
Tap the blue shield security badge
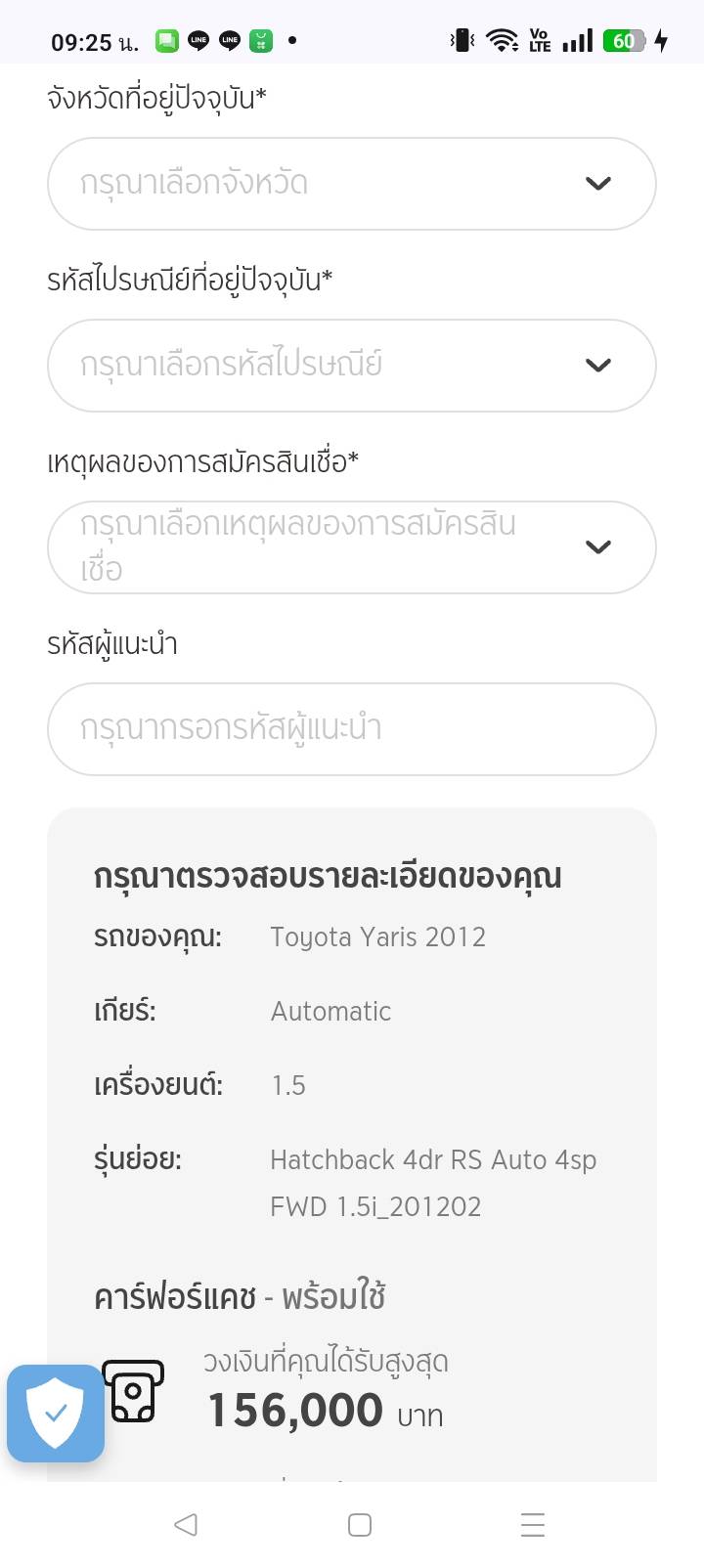[56, 1414]
